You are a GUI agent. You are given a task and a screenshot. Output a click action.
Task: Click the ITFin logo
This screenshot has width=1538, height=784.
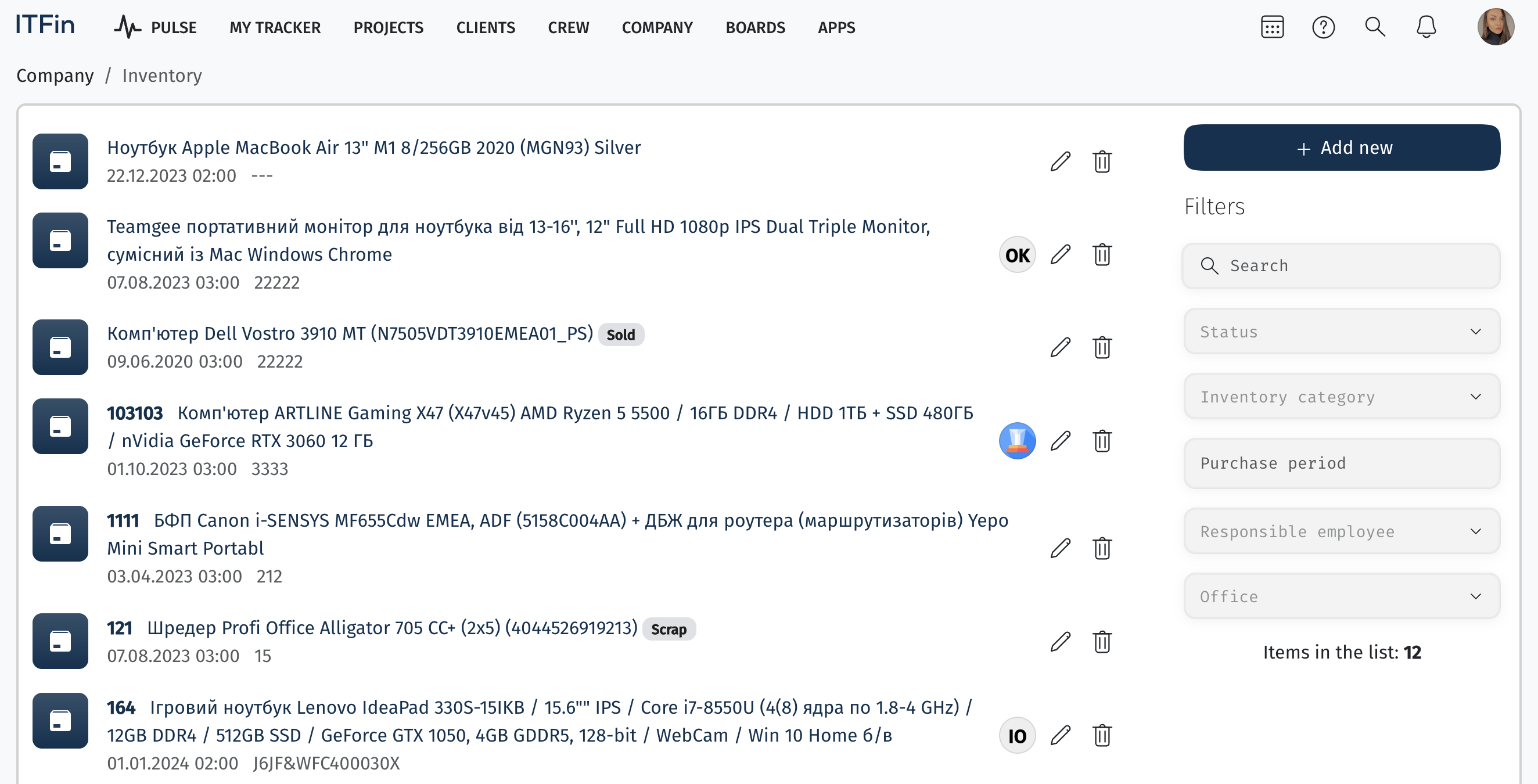click(x=45, y=25)
